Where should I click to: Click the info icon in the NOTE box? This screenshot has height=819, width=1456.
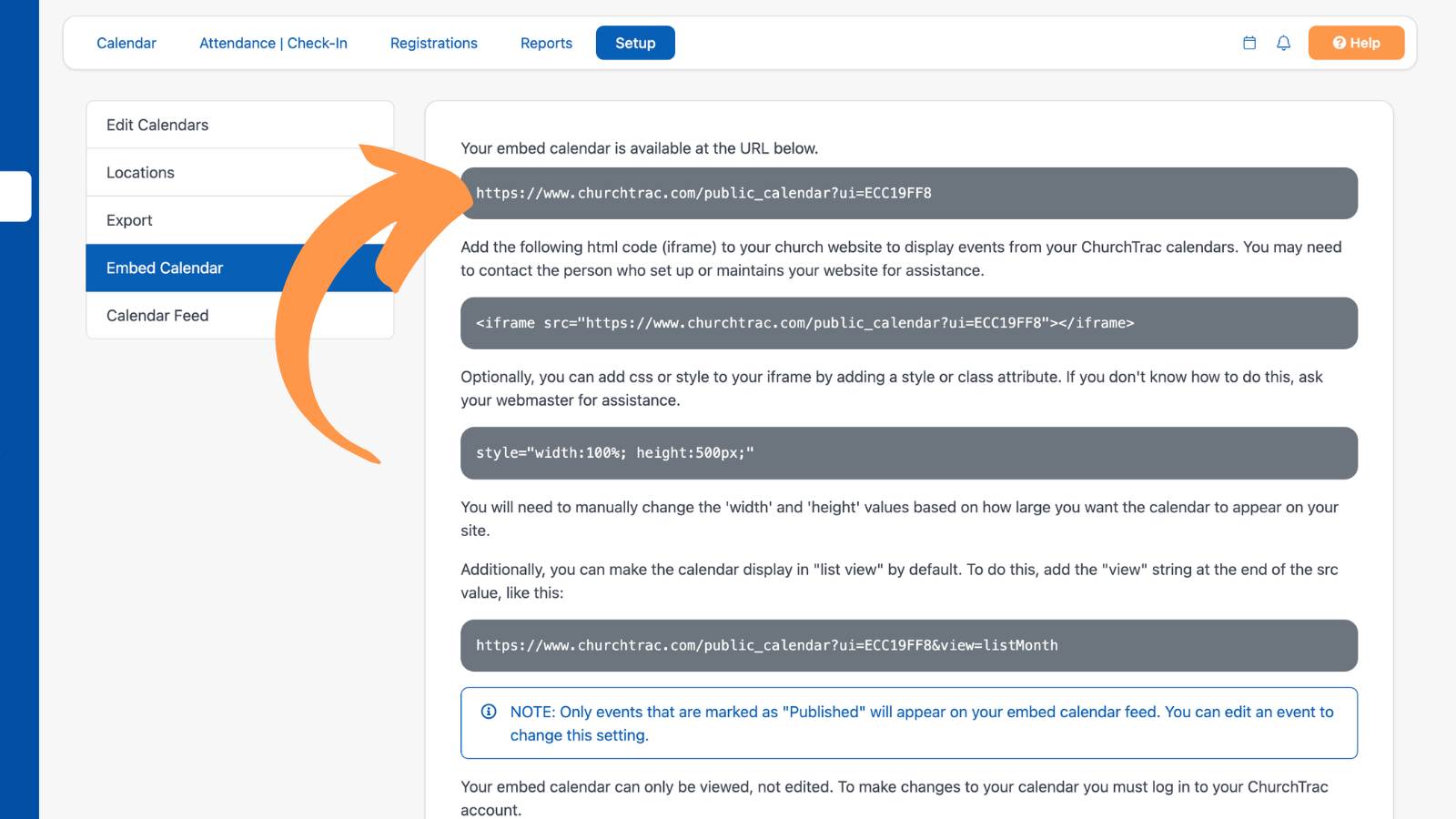coord(489,712)
